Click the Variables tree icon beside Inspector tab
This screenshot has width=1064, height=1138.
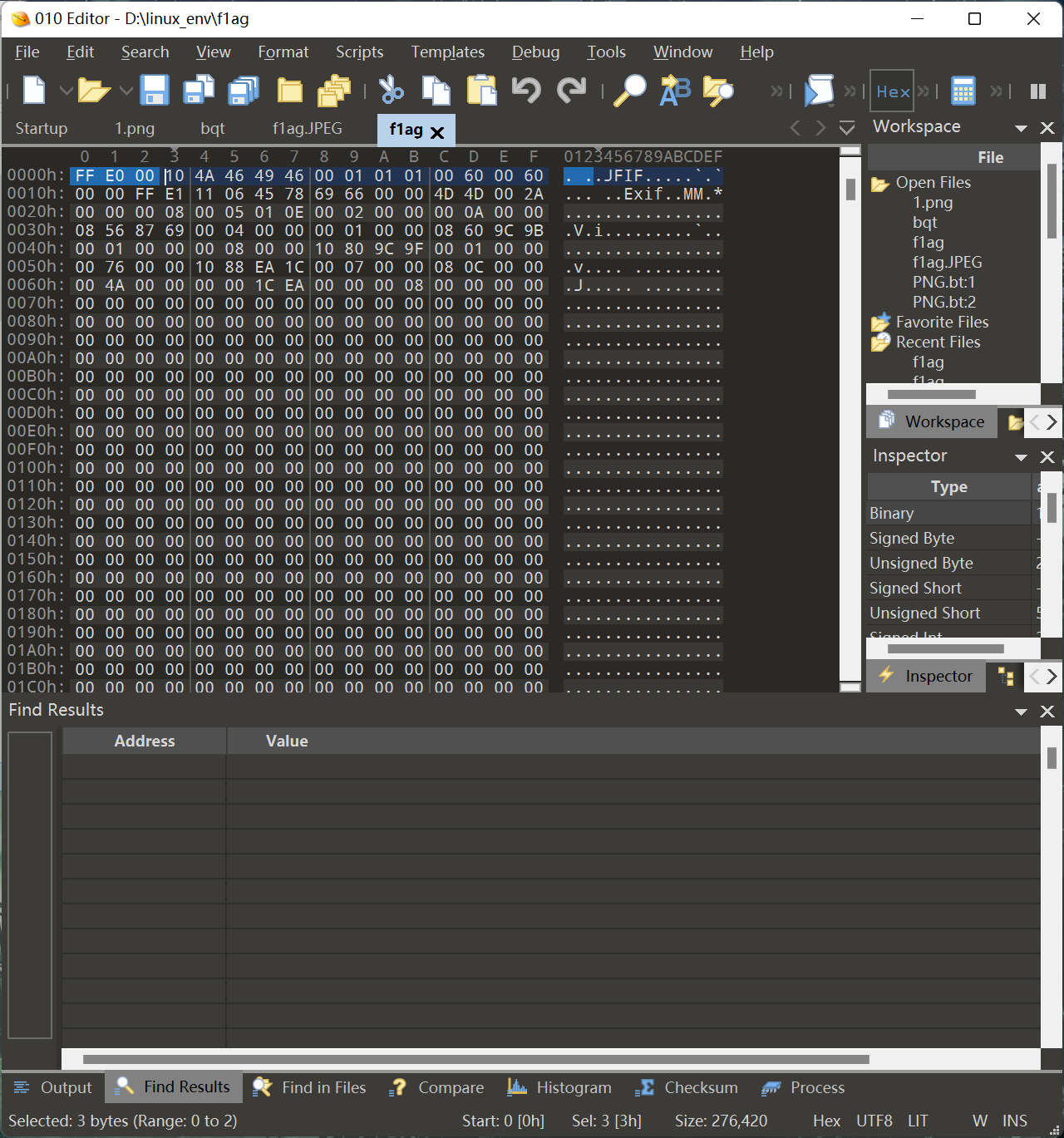[x=1006, y=677]
